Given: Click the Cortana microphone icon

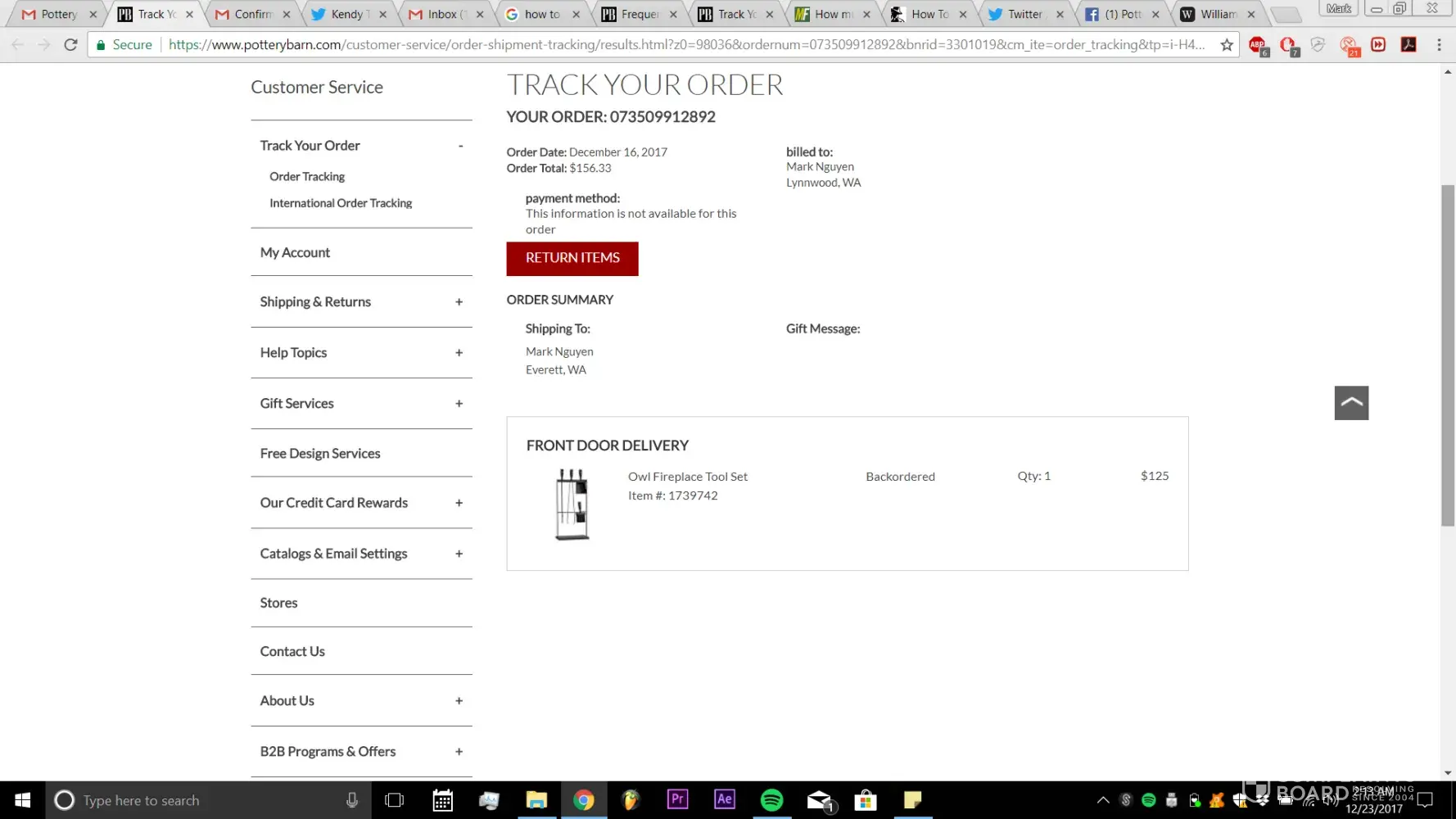Looking at the screenshot, I should 352,800.
